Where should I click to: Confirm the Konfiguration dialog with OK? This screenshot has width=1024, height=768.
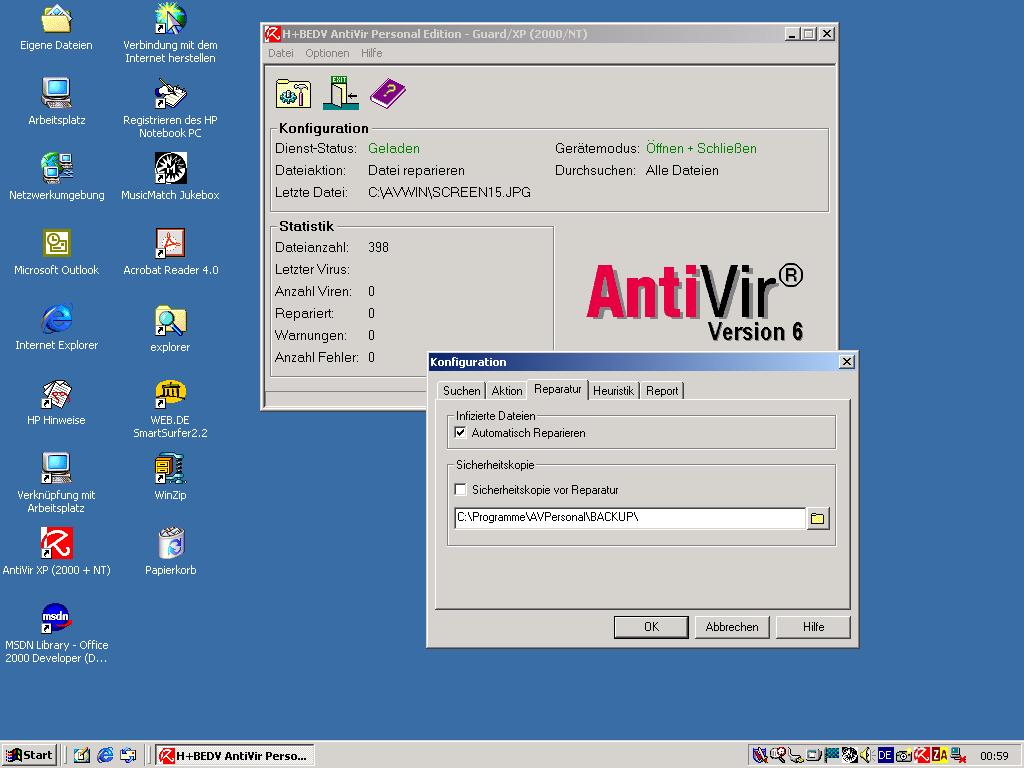[651, 627]
